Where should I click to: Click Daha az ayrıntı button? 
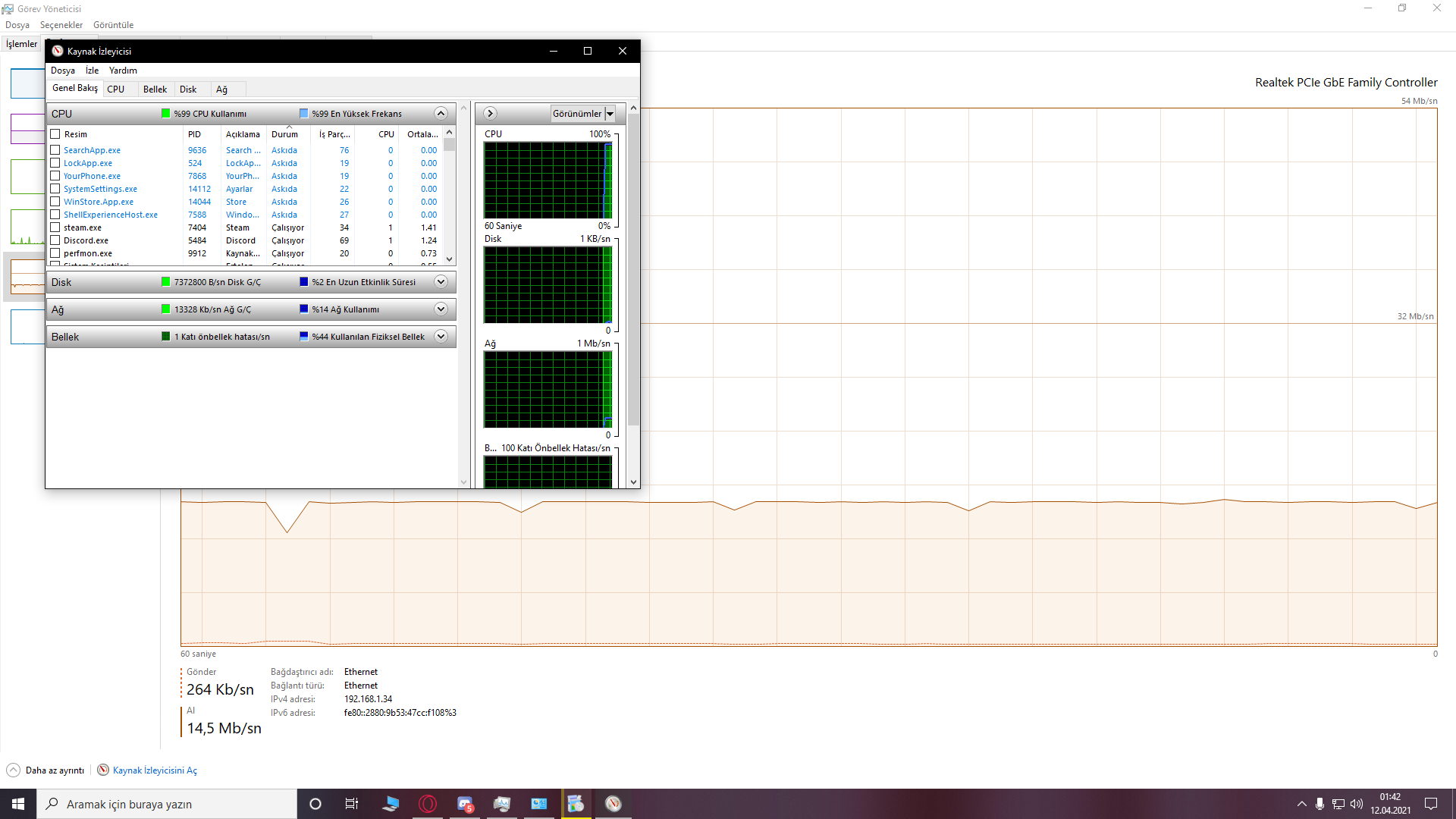pos(55,770)
